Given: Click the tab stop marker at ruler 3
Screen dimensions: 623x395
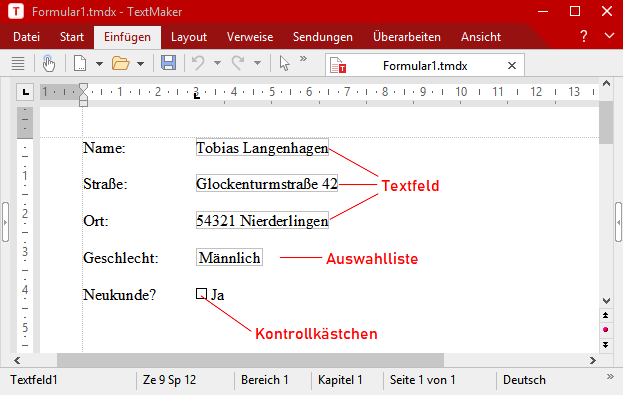Looking at the screenshot, I should point(196,96).
